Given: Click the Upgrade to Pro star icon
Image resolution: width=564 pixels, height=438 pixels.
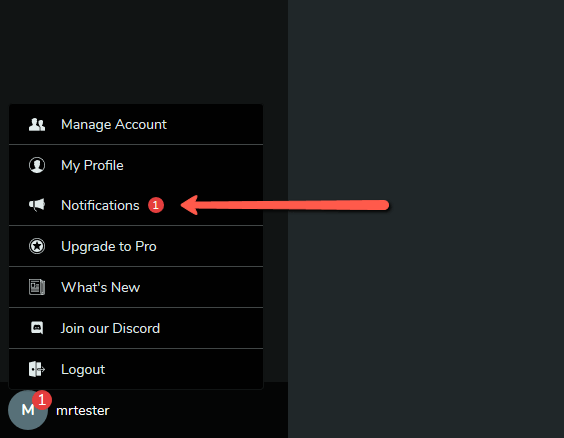Looking at the screenshot, I should pos(37,246).
